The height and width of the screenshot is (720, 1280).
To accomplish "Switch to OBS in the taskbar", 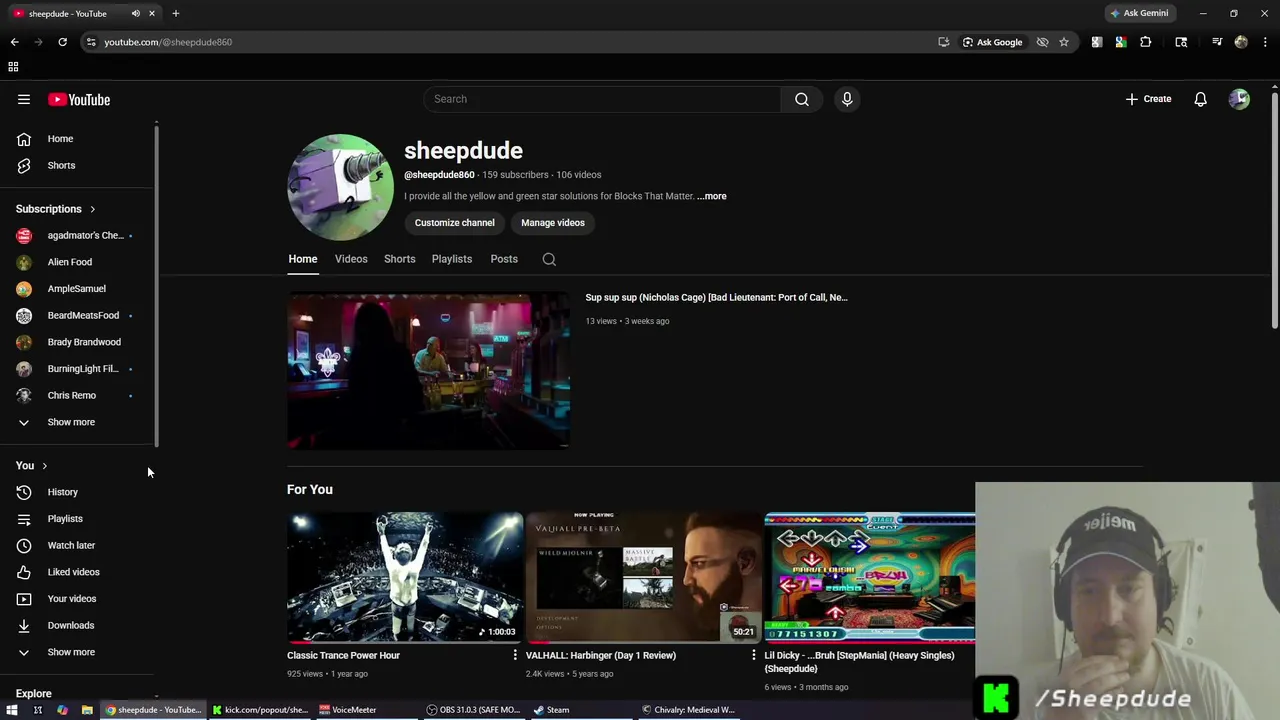I will 473,710.
